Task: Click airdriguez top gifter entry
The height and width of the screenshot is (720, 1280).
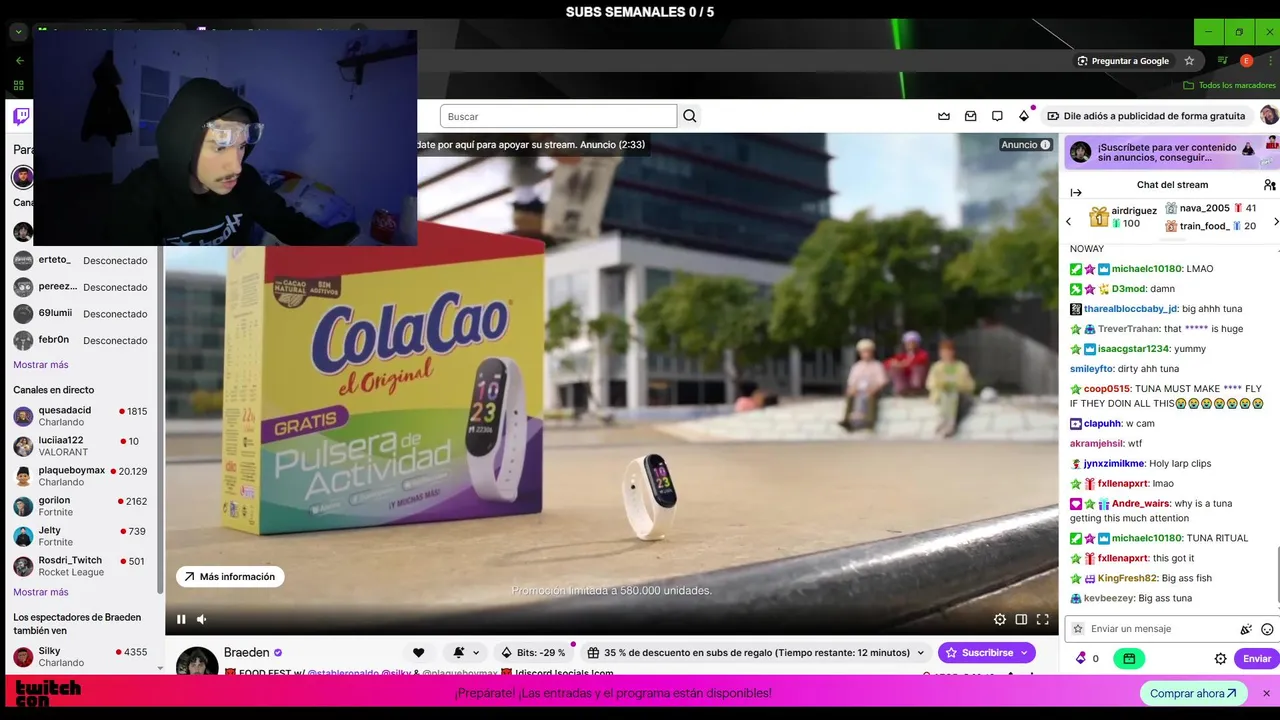Action: [x=1123, y=217]
